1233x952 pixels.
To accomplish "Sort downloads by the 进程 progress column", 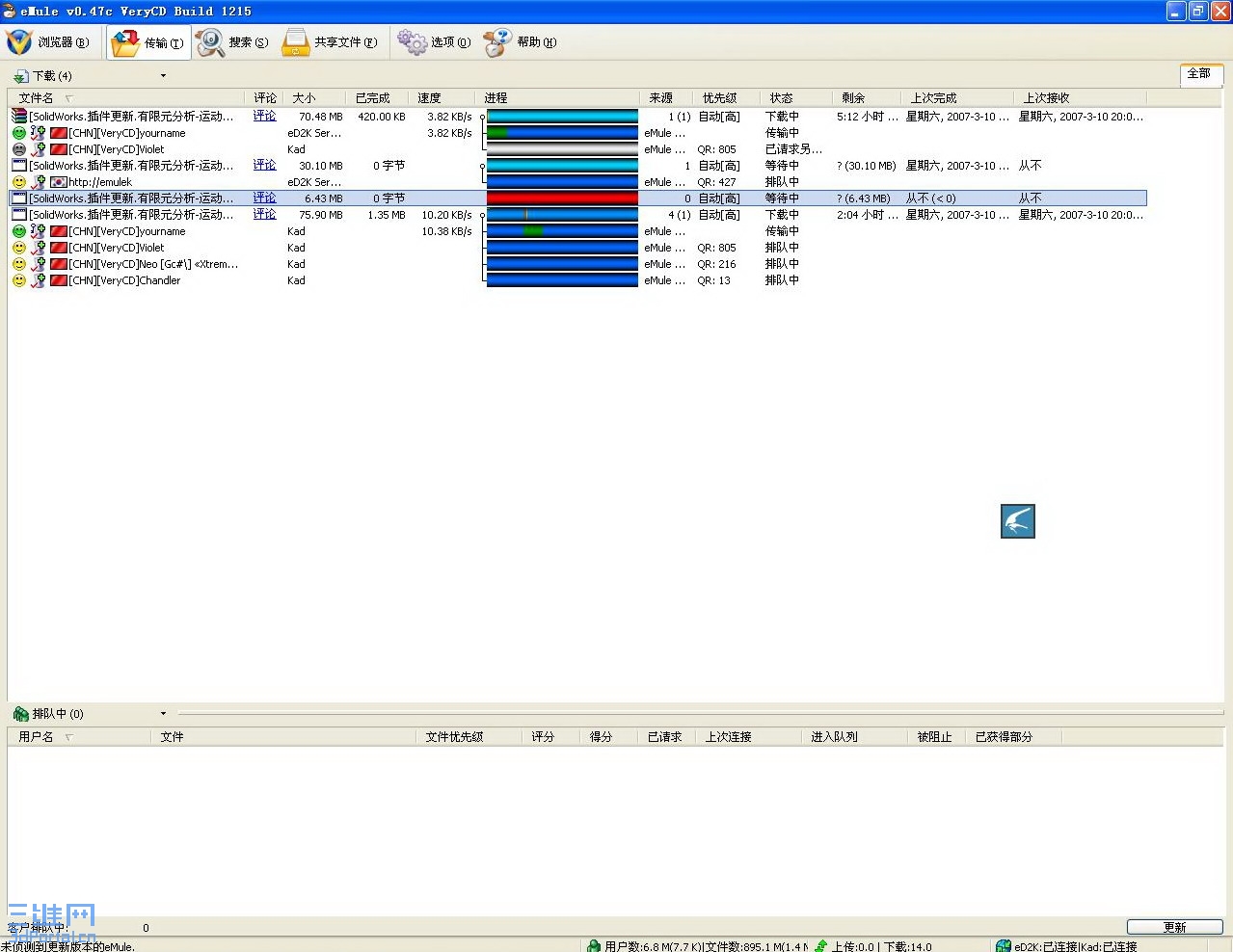I will (557, 98).
